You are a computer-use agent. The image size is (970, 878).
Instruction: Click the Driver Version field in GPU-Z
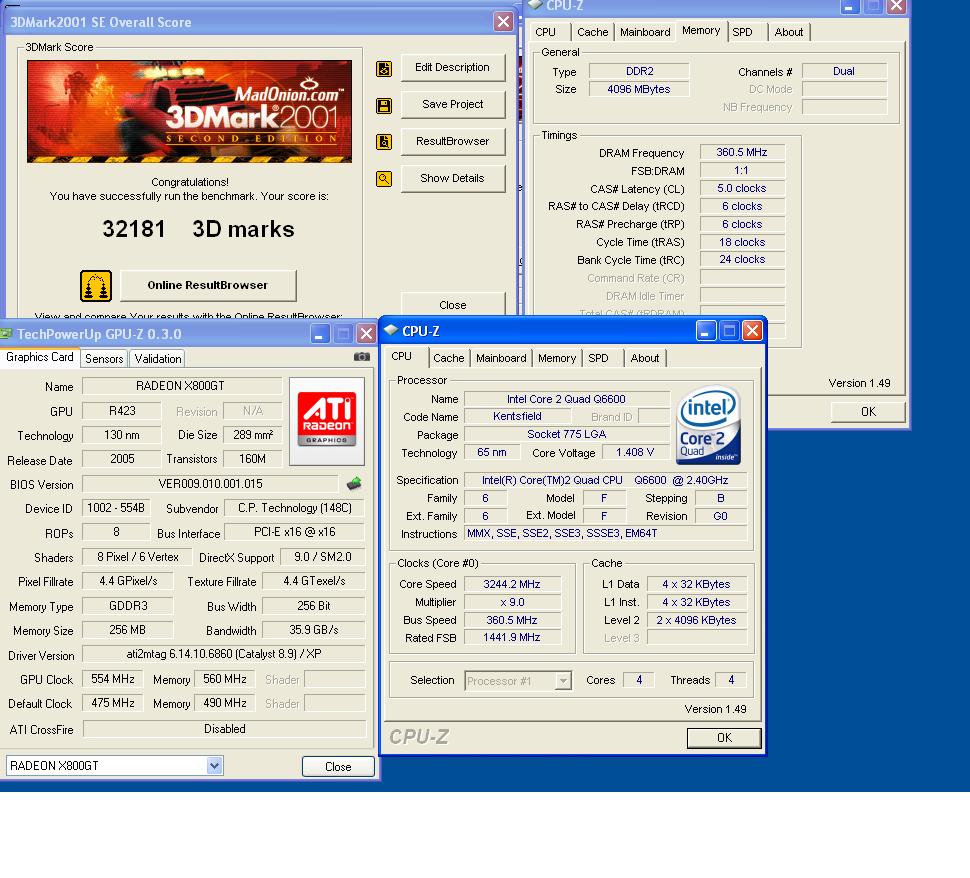(x=224, y=654)
